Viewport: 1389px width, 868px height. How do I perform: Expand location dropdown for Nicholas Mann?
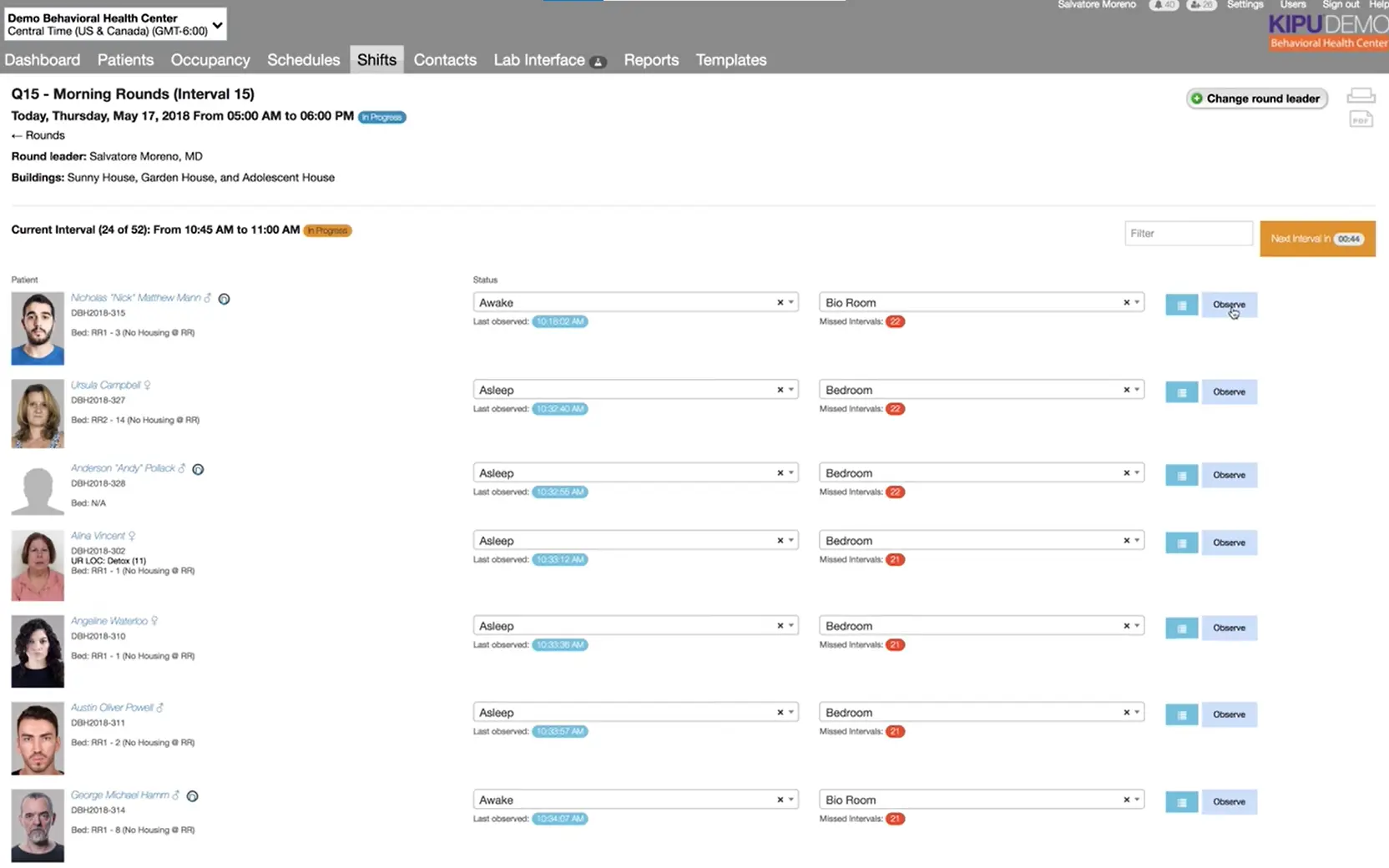(x=1137, y=302)
